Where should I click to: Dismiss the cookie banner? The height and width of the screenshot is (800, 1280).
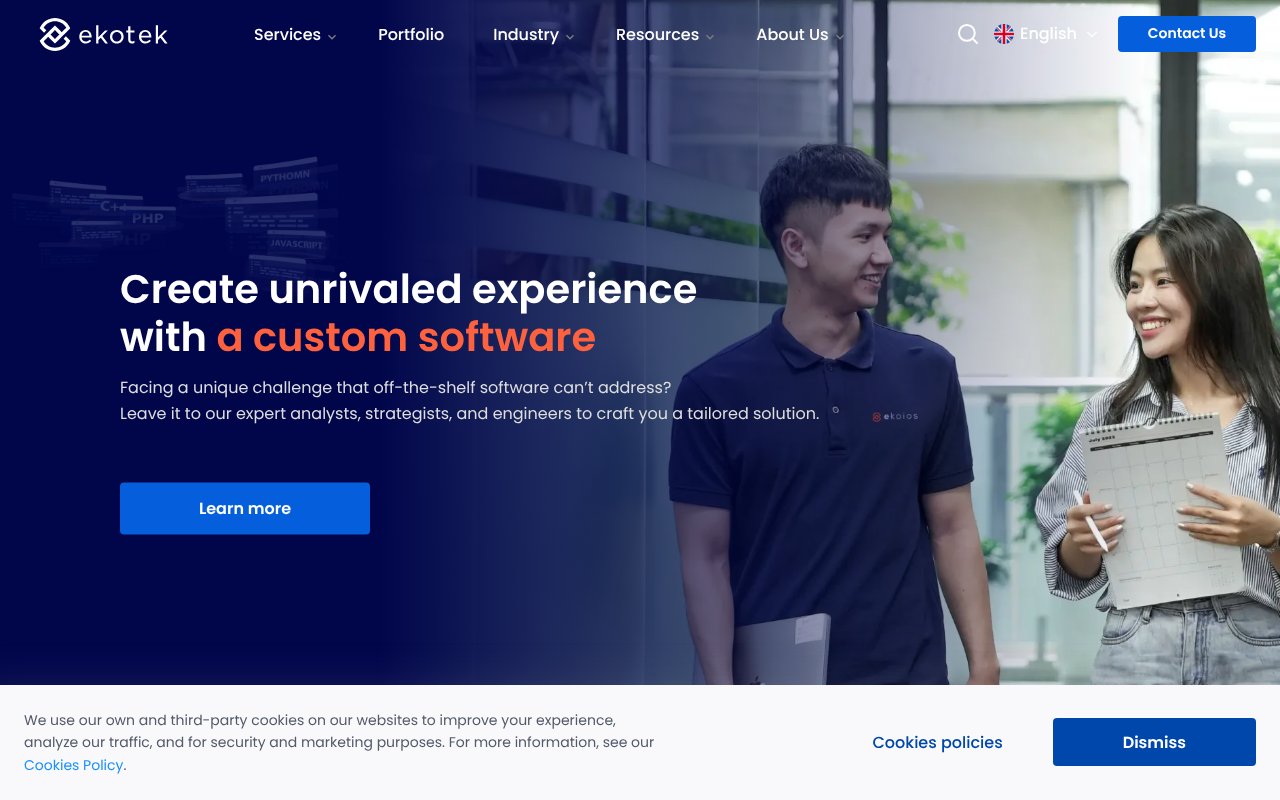point(1154,742)
